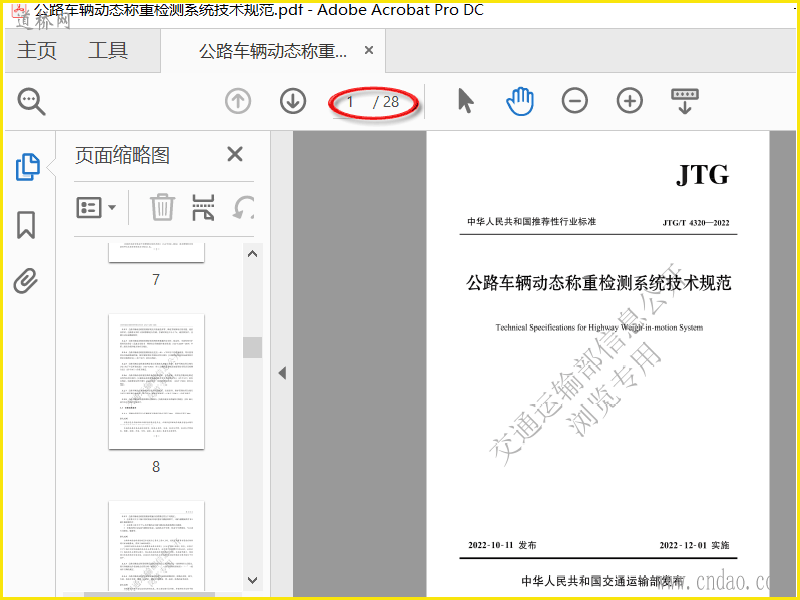Click the 2022-12-01 实施 date text
Screen dimensions: 800x600
(694, 545)
